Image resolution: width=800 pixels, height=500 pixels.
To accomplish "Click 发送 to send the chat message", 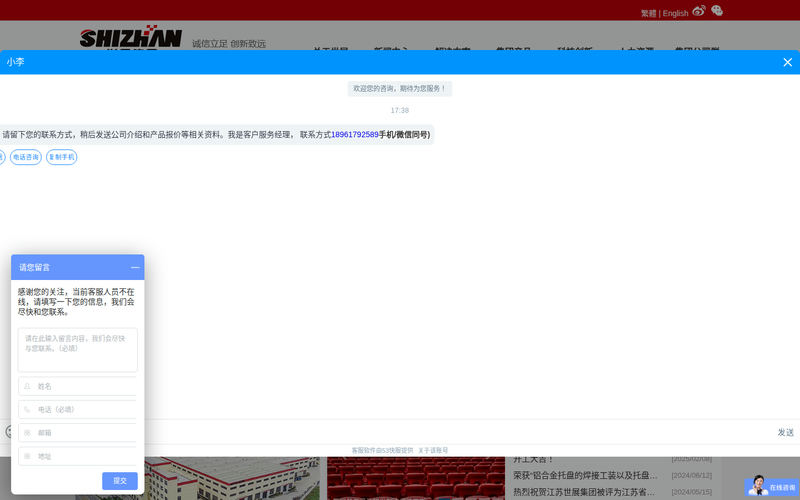I will click(785, 432).
